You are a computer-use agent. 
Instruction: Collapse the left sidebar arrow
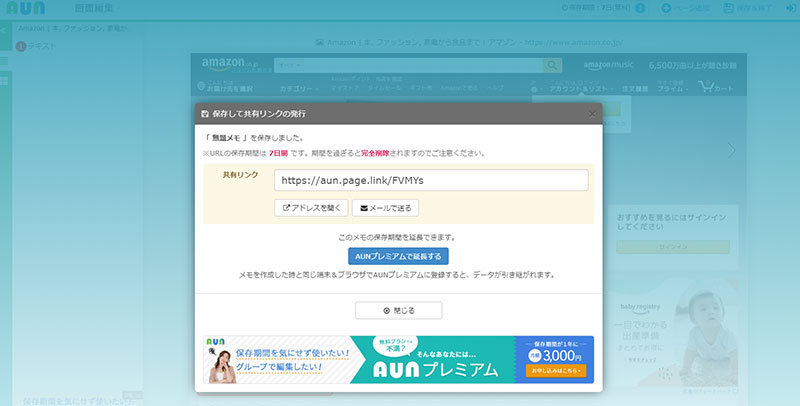tap(4, 31)
